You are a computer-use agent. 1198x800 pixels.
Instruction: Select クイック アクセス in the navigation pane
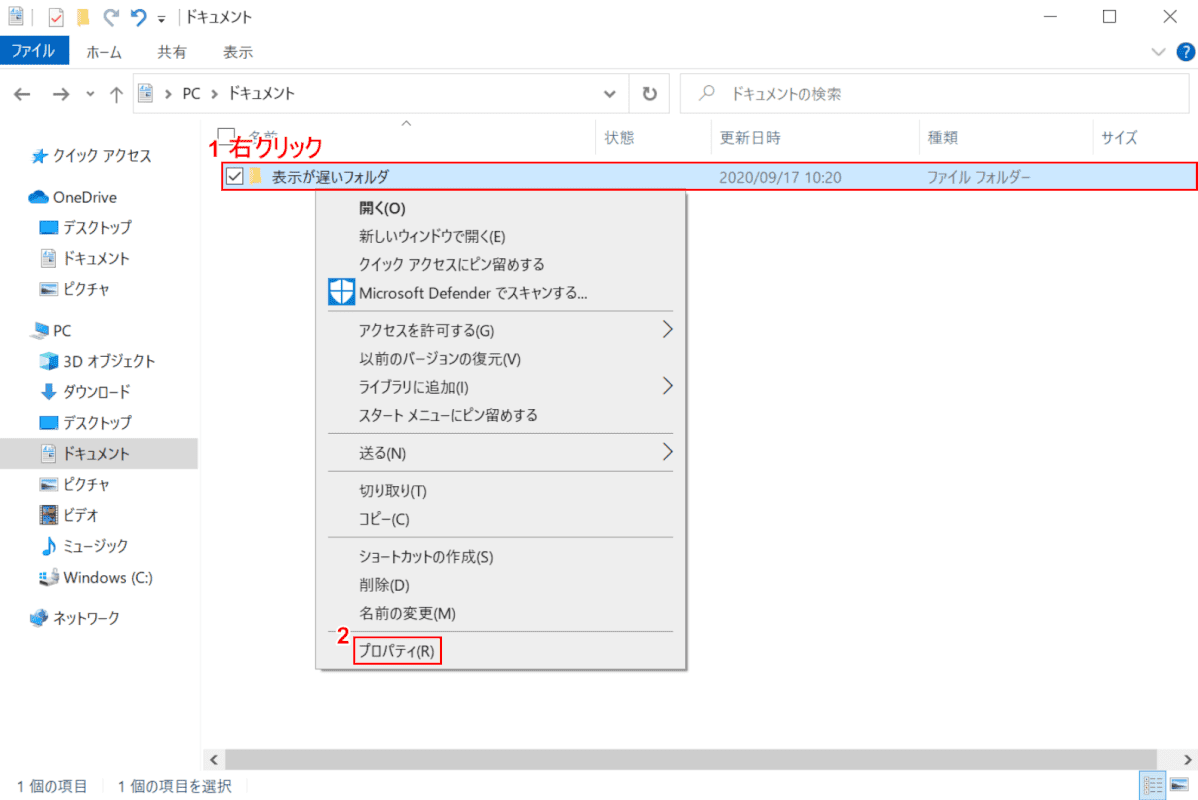pyautogui.click(x=92, y=156)
